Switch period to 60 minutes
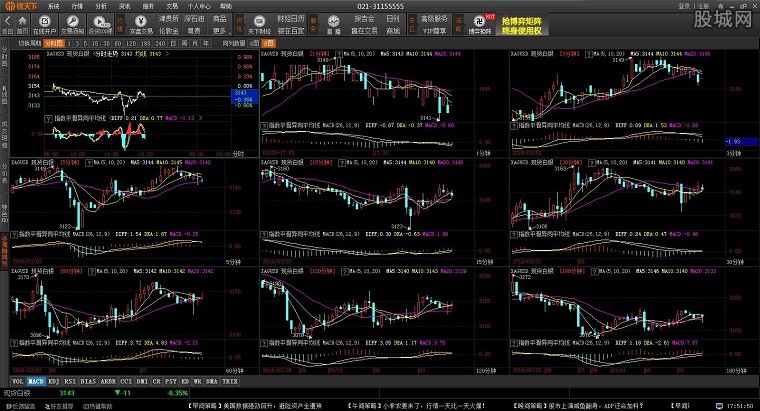This screenshot has width=760, height=411. pyautogui.click(x=118, y=43)
